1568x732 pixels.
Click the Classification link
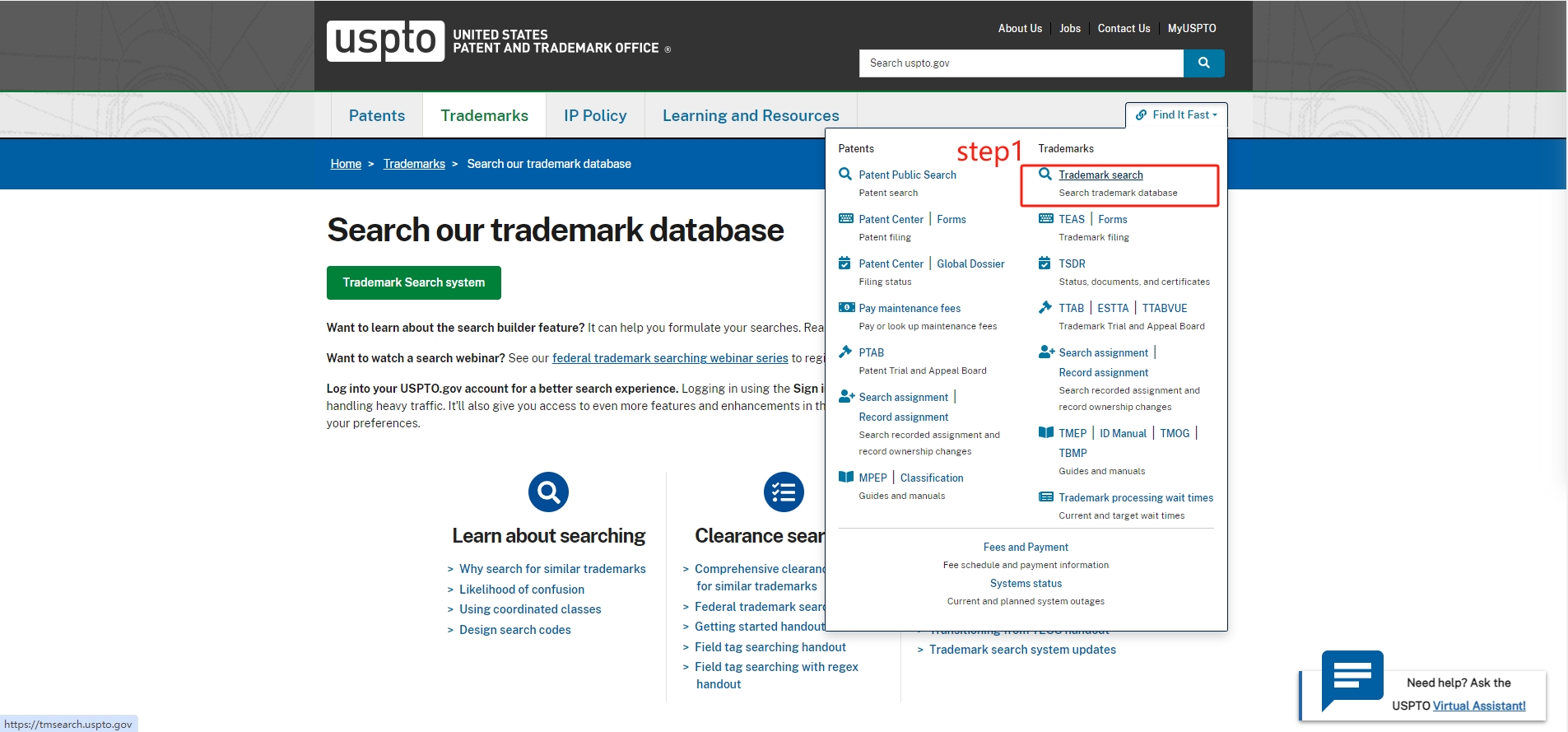(x=932, y=478)
